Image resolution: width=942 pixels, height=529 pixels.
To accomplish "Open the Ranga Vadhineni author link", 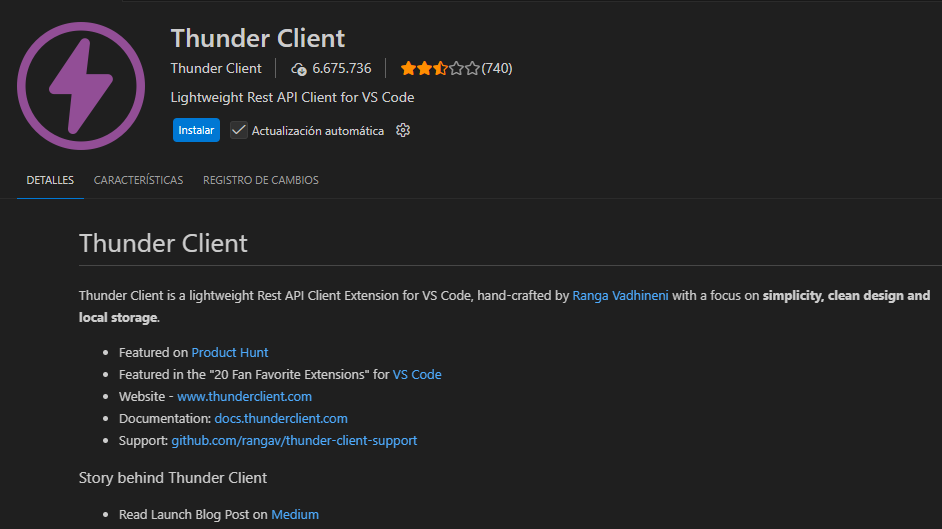I will (620, 296).
